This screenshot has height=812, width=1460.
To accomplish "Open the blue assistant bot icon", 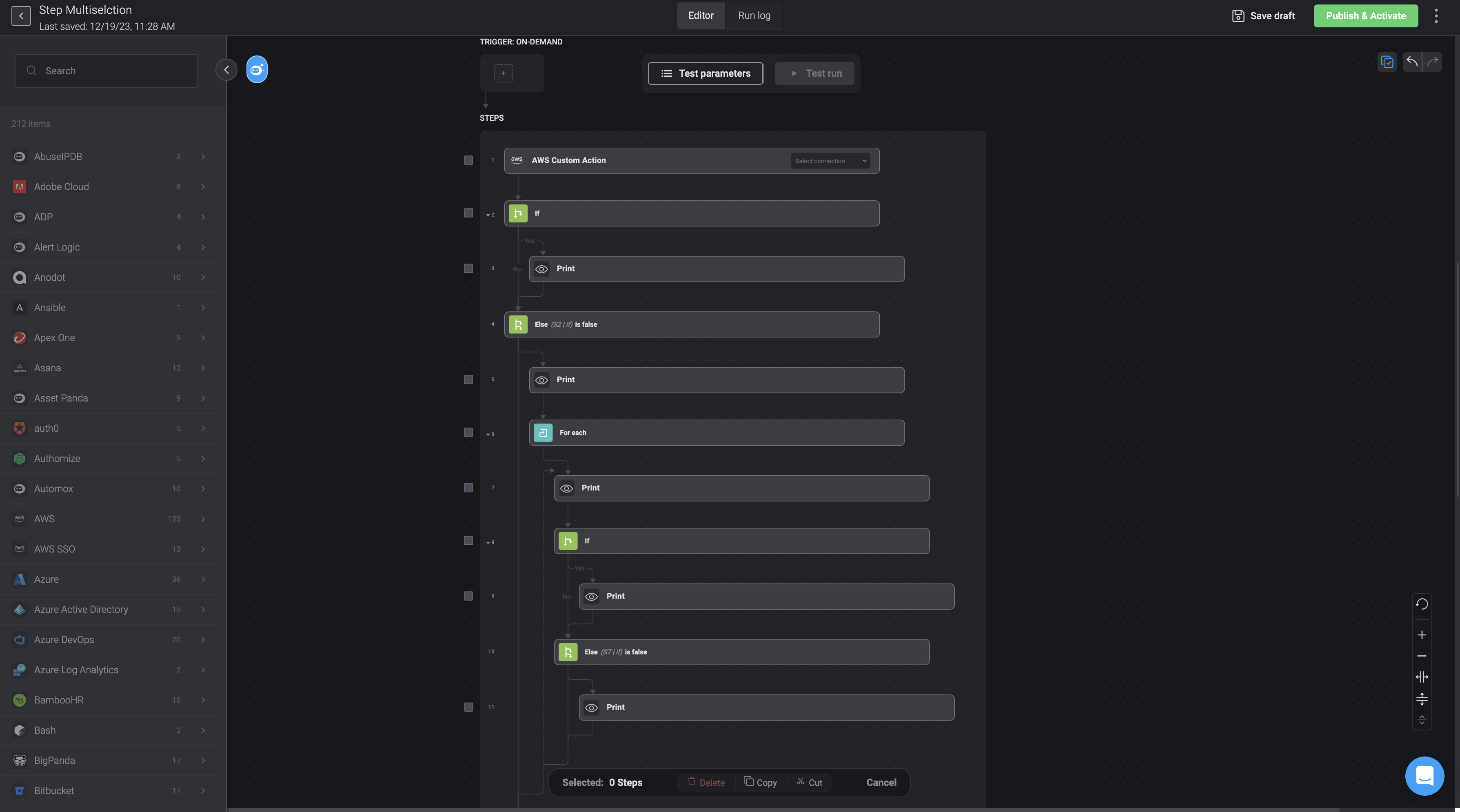I will 257,70.
